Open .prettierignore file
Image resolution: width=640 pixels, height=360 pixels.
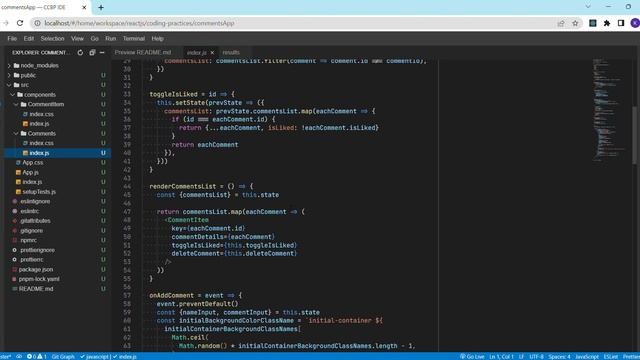[x=37, y=250]
